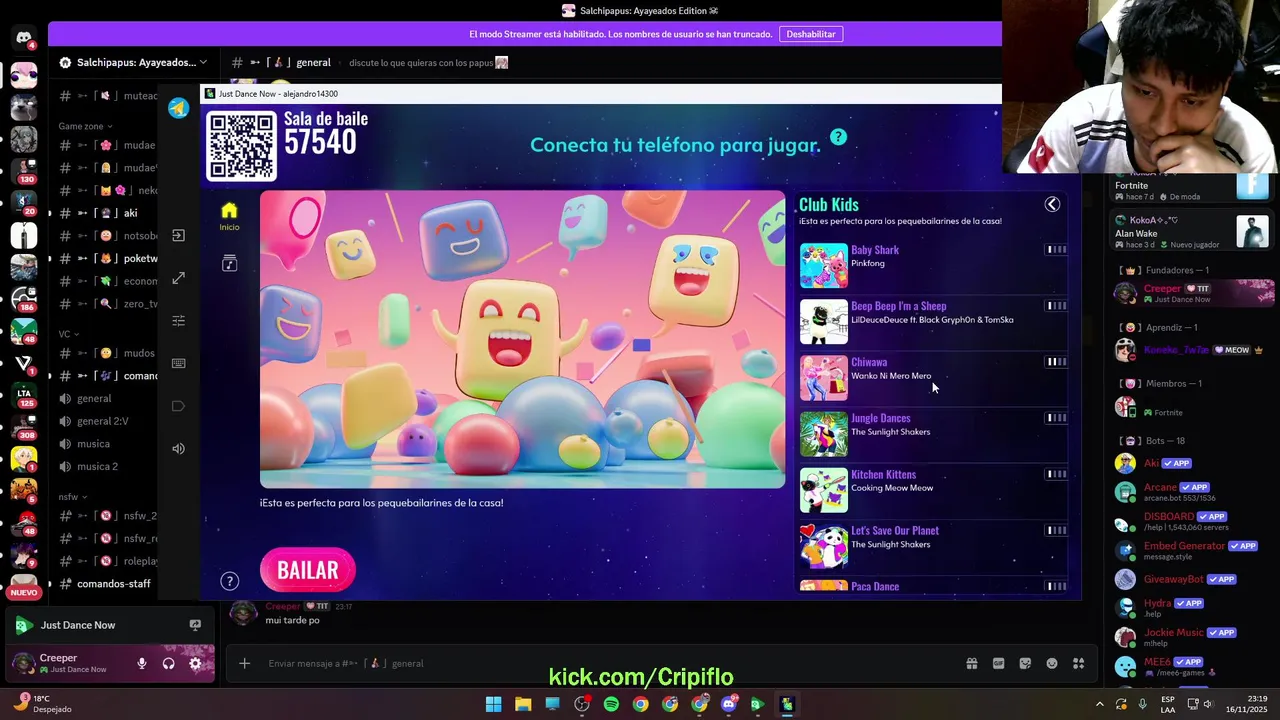Collapse the Game zone category
Viewport: 1280px width, 720px height.
85,126
